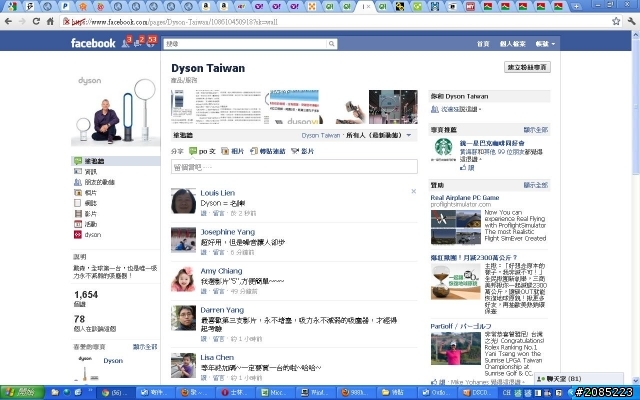This screenshot has width=640, height=400.
Task: Open the last photo strip thumbnail
Action: [393, 107]
